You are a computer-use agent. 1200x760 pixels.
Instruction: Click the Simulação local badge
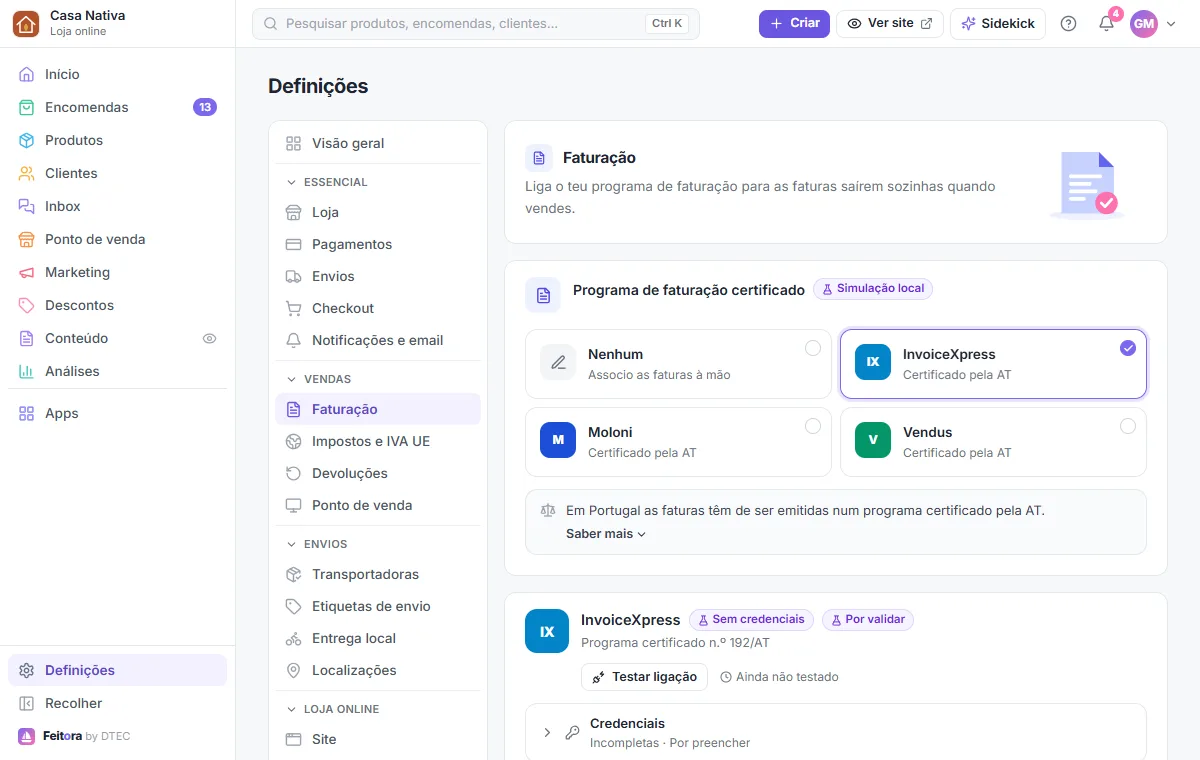coord(873,288)
